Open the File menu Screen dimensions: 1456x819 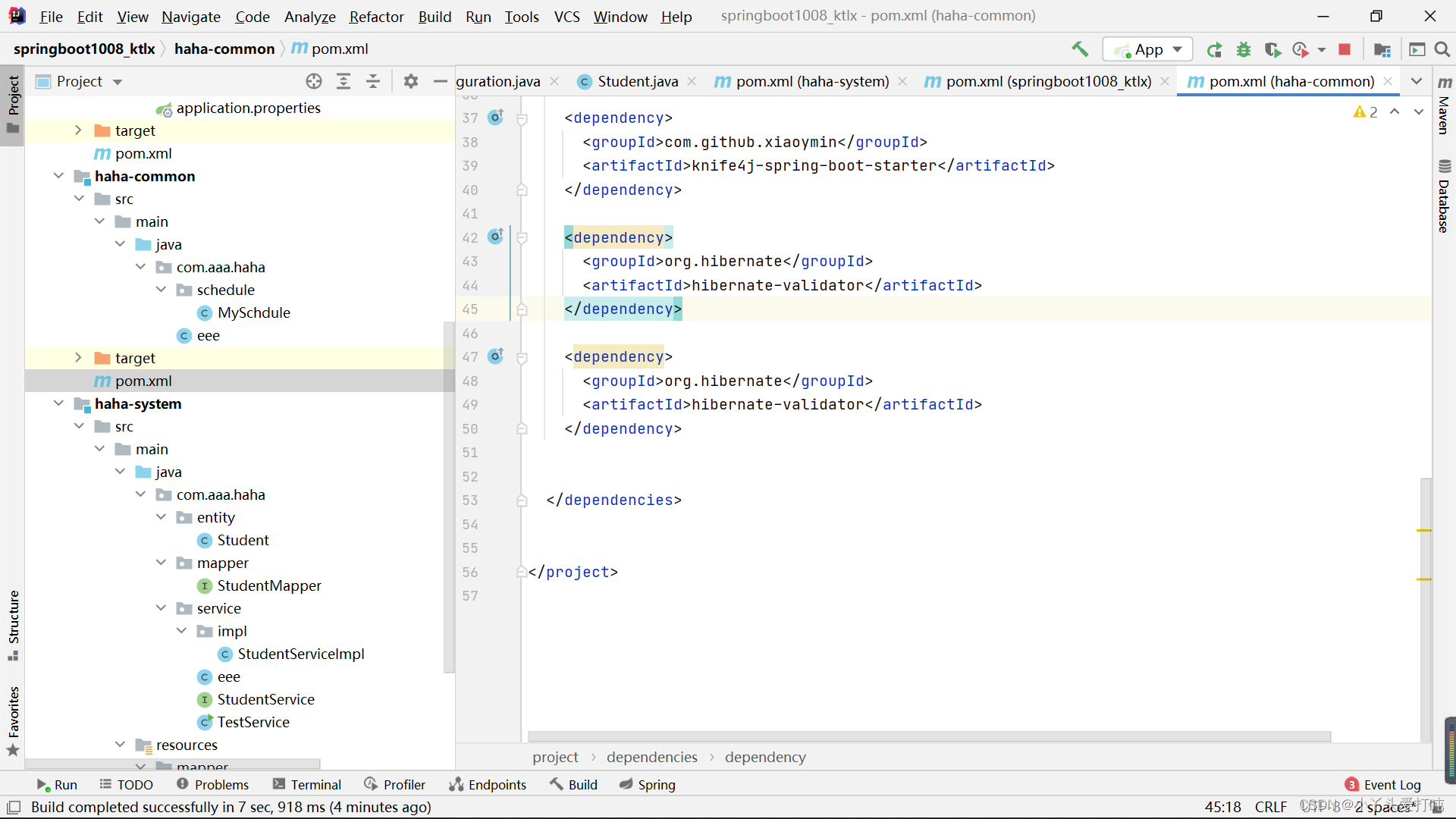coord(51,17)
